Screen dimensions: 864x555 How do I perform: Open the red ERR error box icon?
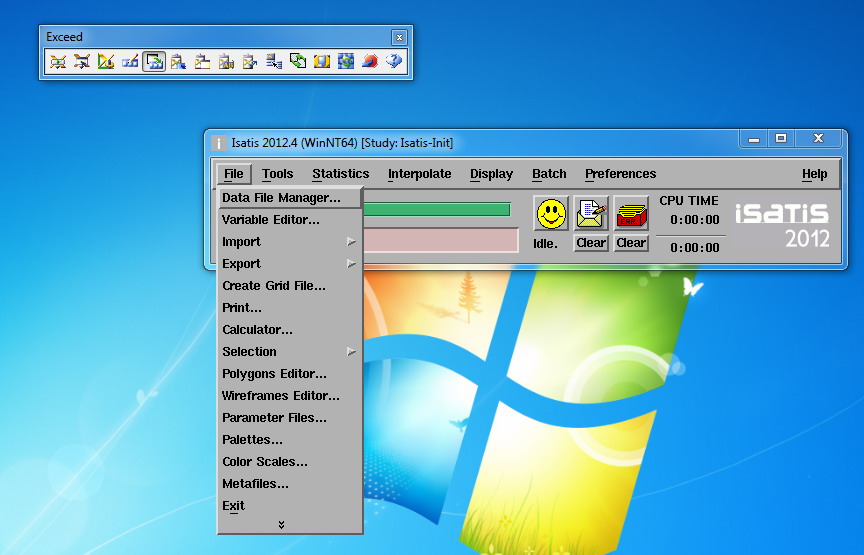(631, 214)
